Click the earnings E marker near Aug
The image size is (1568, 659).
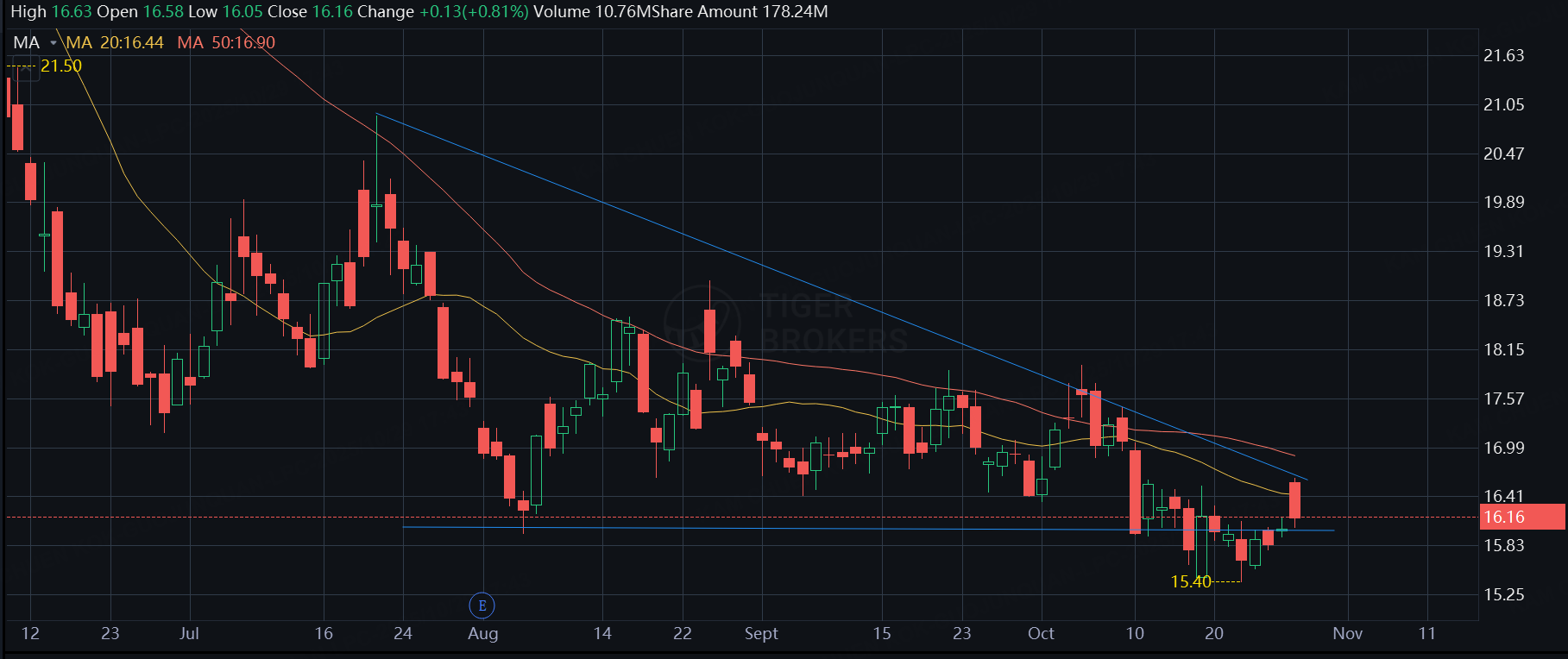pos(482,606)
